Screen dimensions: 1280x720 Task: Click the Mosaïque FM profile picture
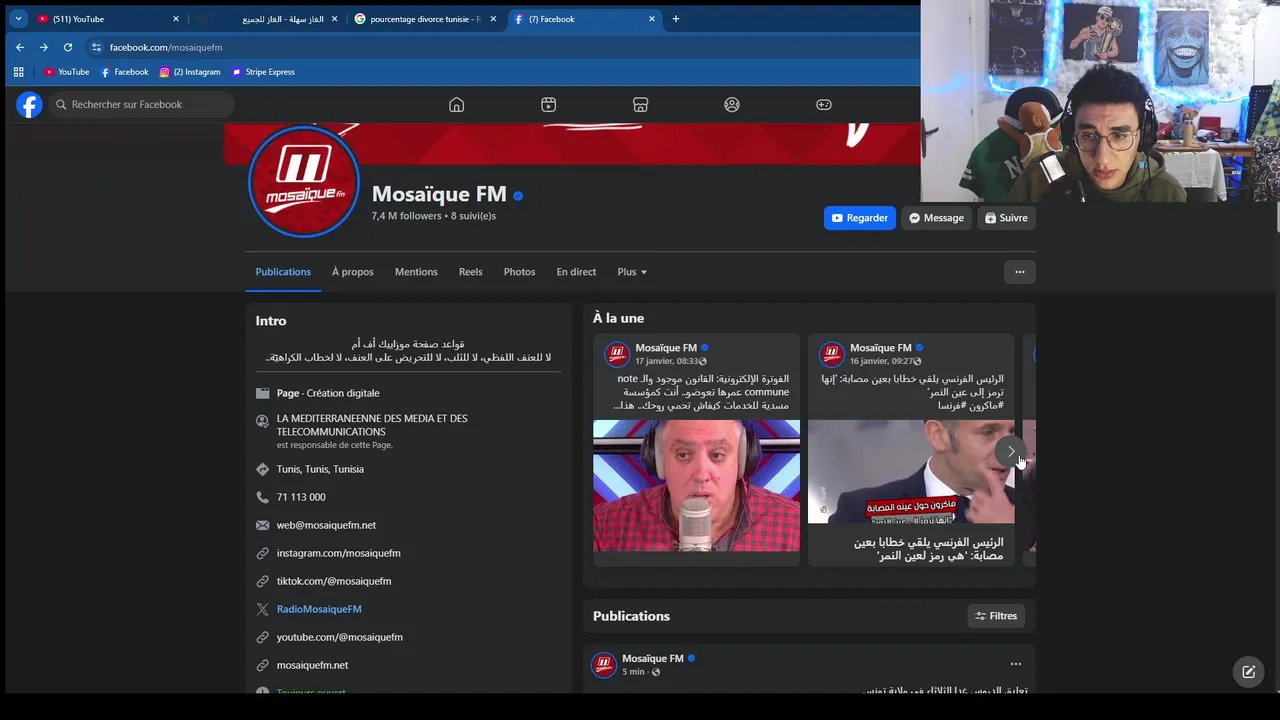pos(303,181)
